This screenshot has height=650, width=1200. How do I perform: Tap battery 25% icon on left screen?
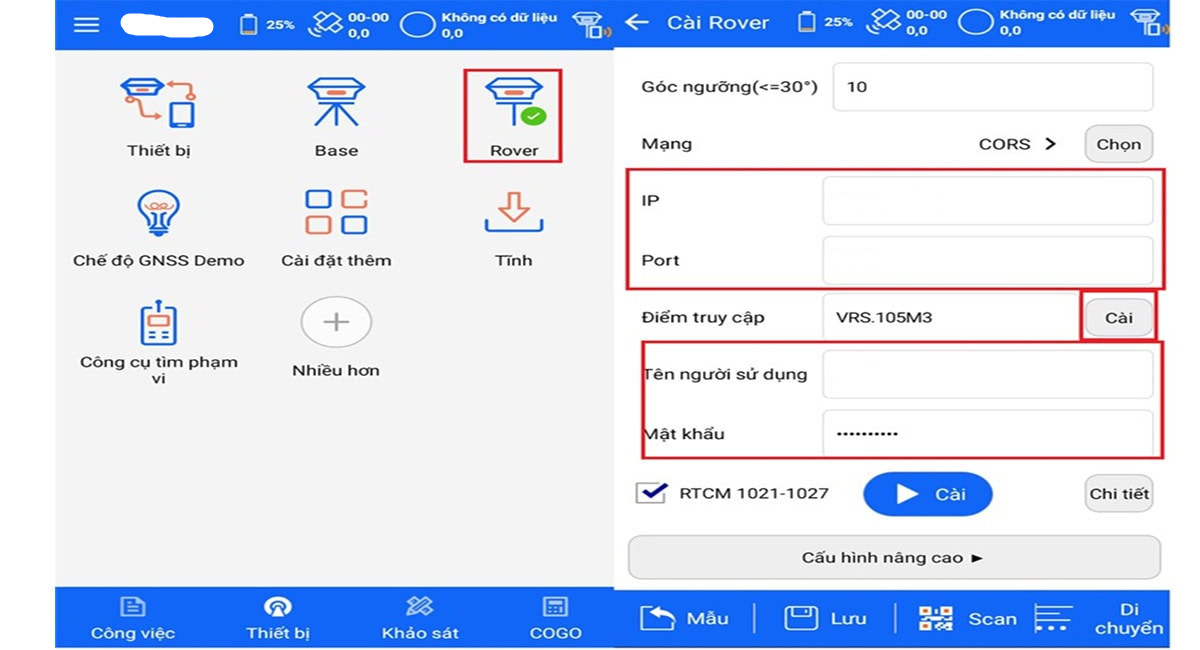pos(249,24)
